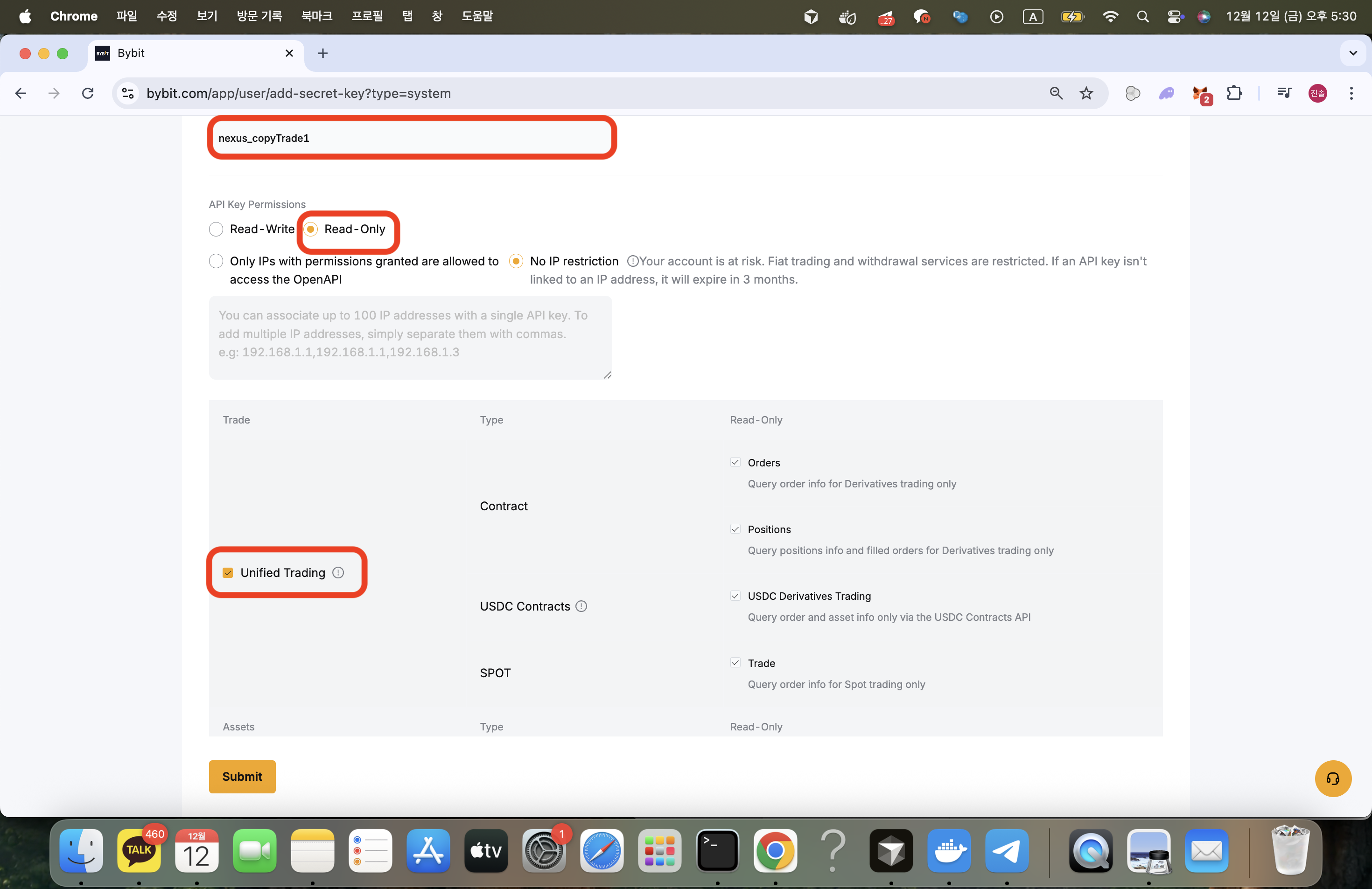Bookmark the page with the star icon
The height and width of the screenshot is (889, 1372).
pos(1086,93)
